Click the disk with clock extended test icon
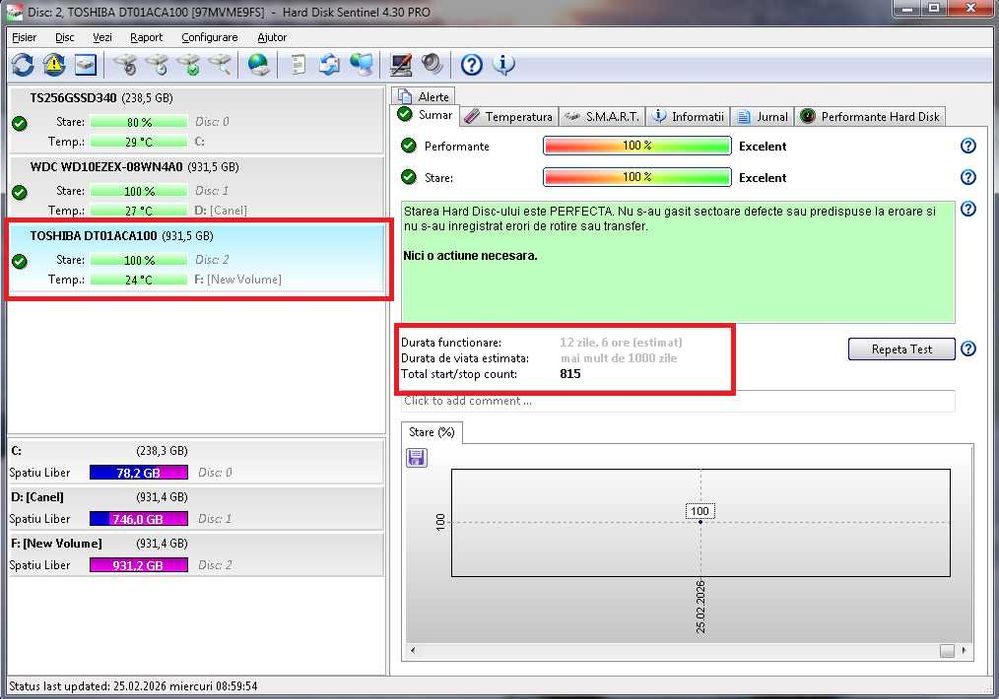The height and width of the screenshot is (699, 999). pyautogui.click(x=157, y=64)
